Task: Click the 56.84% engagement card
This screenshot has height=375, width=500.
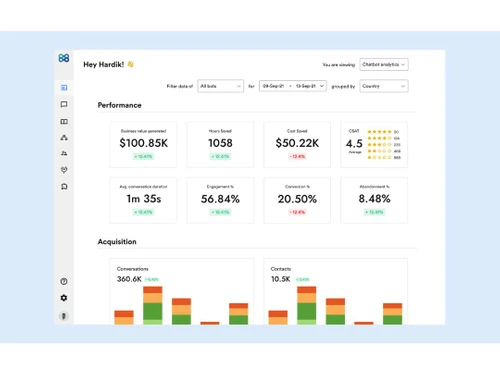Action: click(x=220, y=200)
